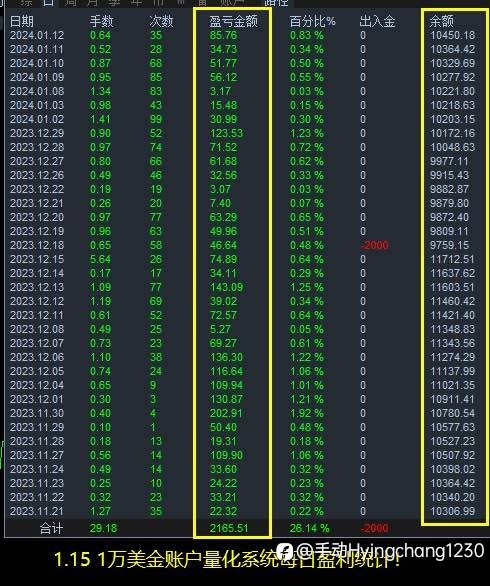Click the profit value 3.17
The height and width of the screenshot is (586, 490).
point(220,92)
